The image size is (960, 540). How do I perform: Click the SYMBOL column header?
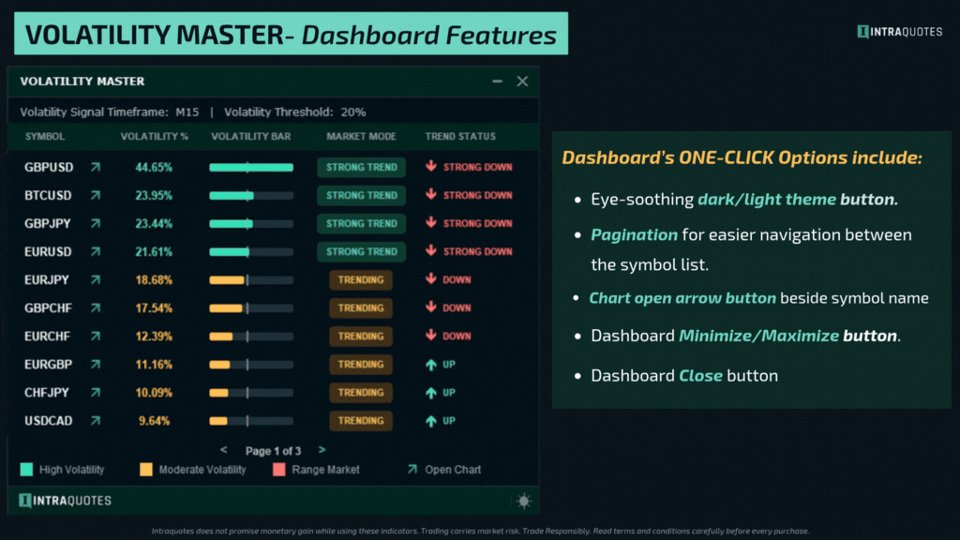click(x=45, y=136)
